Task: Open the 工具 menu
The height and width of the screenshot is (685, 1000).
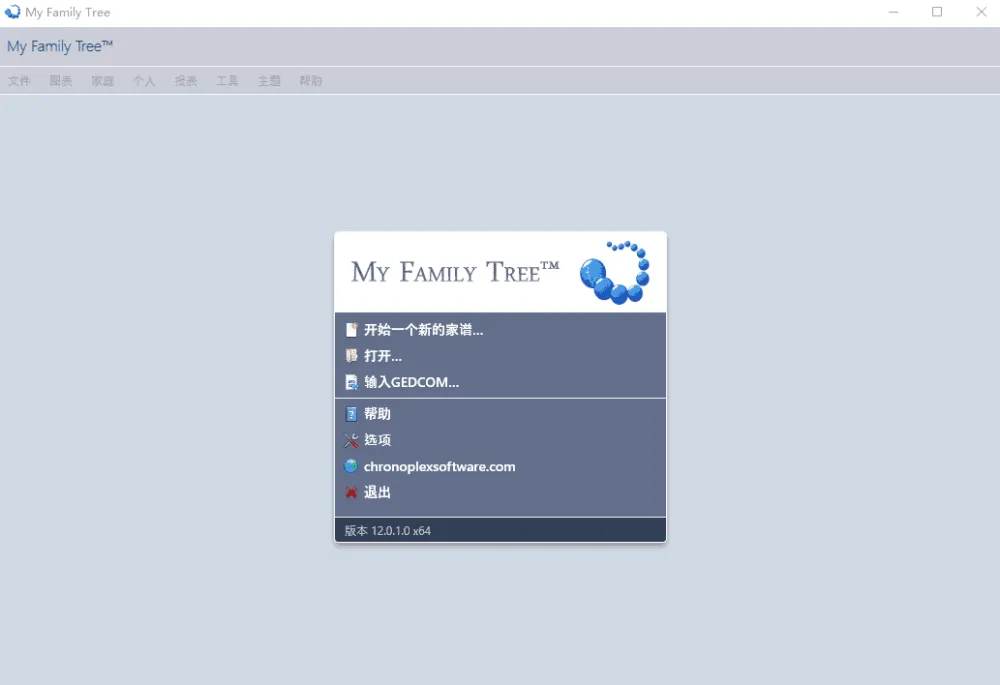Action: (227, 80)
